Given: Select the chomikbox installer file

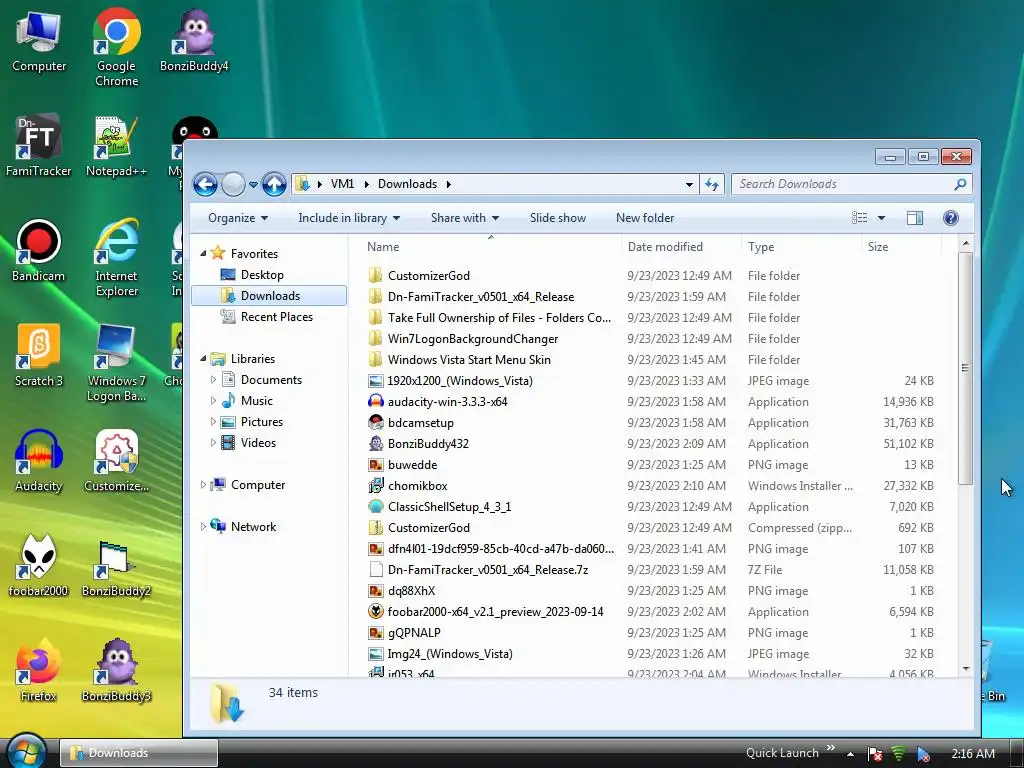Looking at the screenshot, I should [417, 486].
